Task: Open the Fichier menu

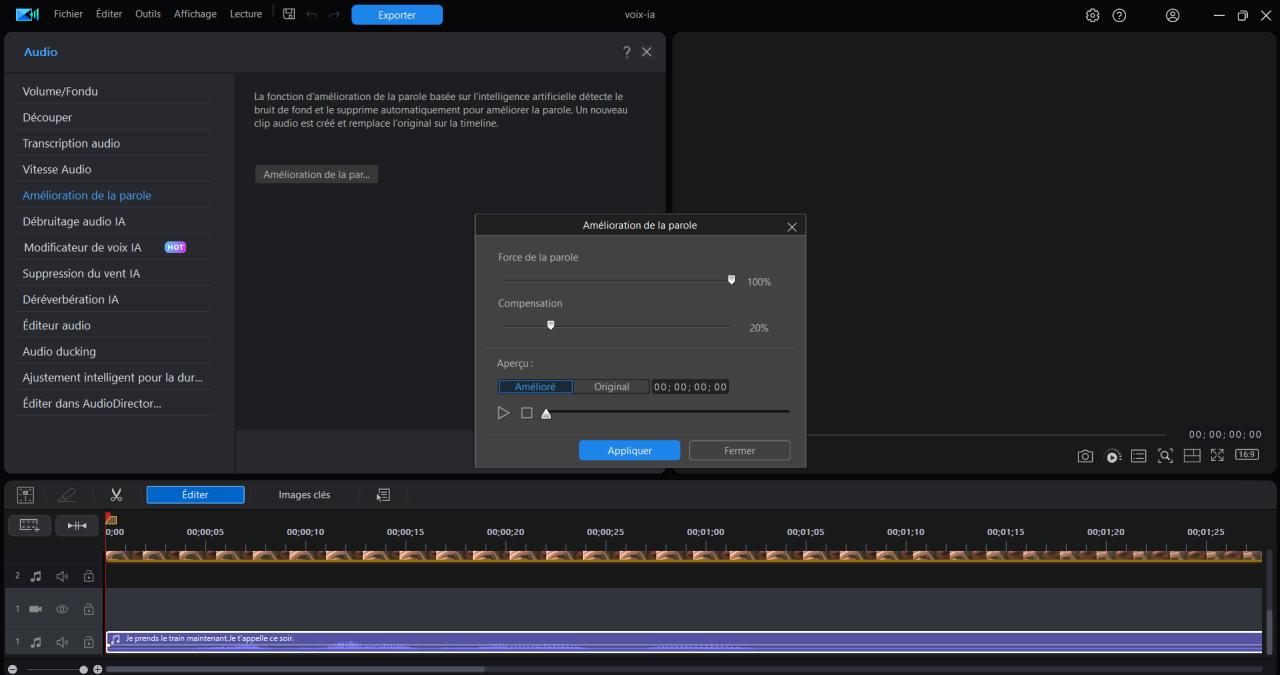Action: point(68,14)
